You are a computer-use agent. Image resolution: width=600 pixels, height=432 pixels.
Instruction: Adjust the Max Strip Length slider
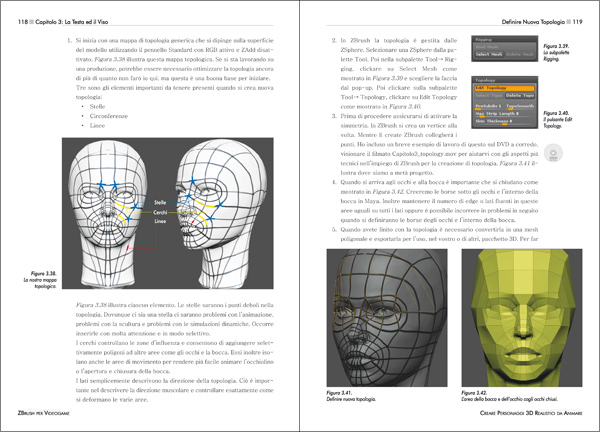[504, 114]
